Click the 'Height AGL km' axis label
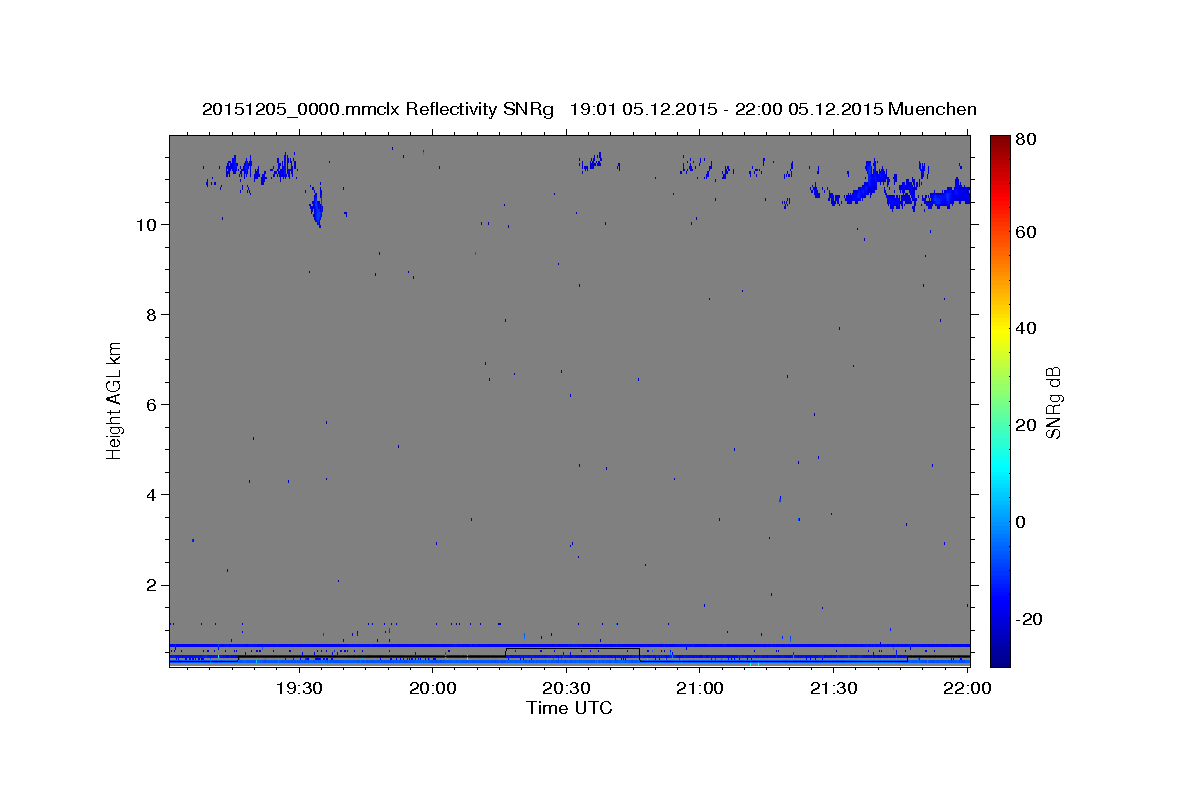 tap(115, 401)
